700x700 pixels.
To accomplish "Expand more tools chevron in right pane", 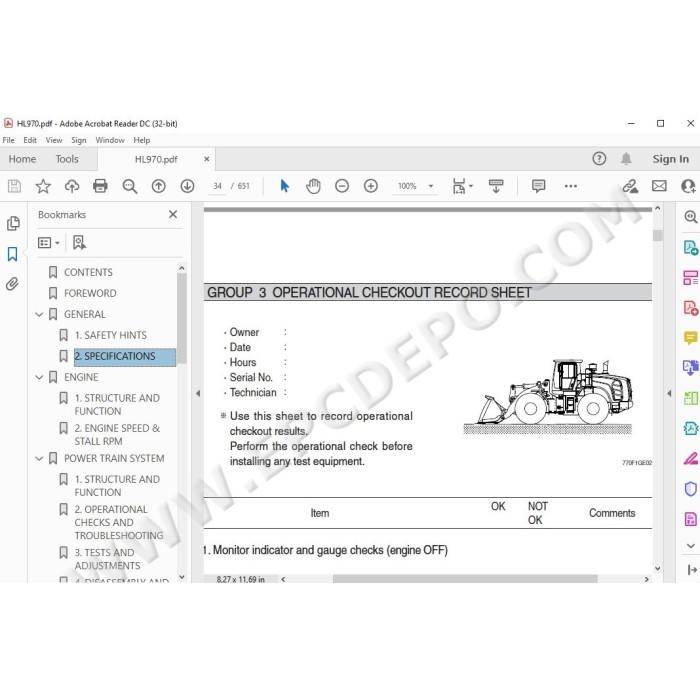I will tap(691, 546).
